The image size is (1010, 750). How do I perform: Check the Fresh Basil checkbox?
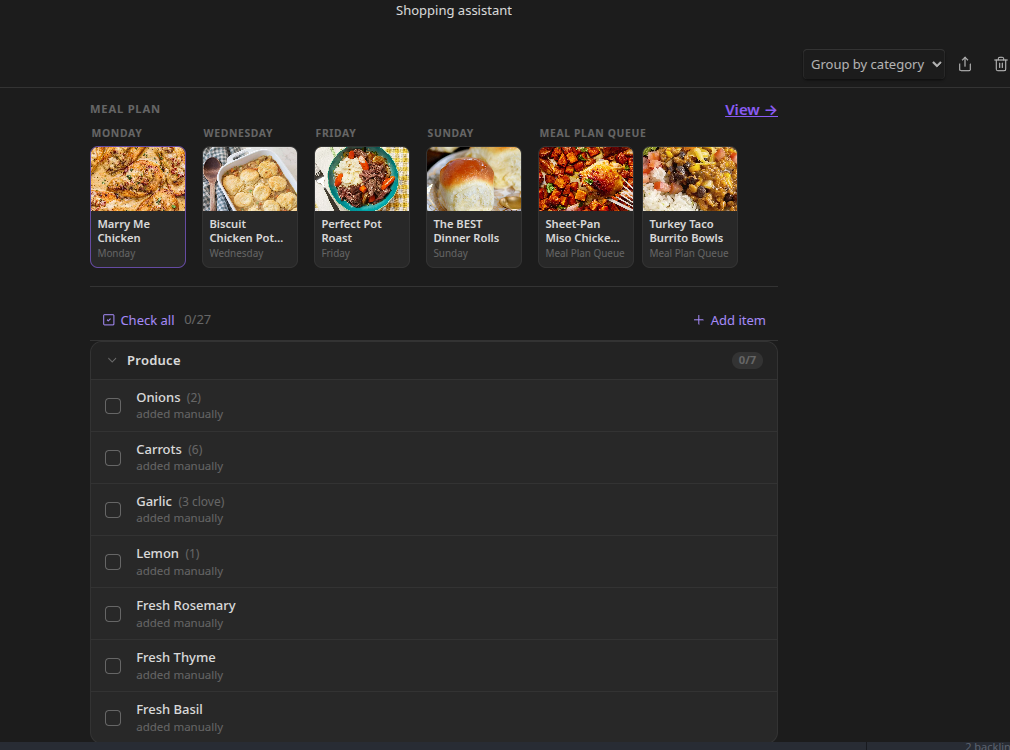pos(113,718)
